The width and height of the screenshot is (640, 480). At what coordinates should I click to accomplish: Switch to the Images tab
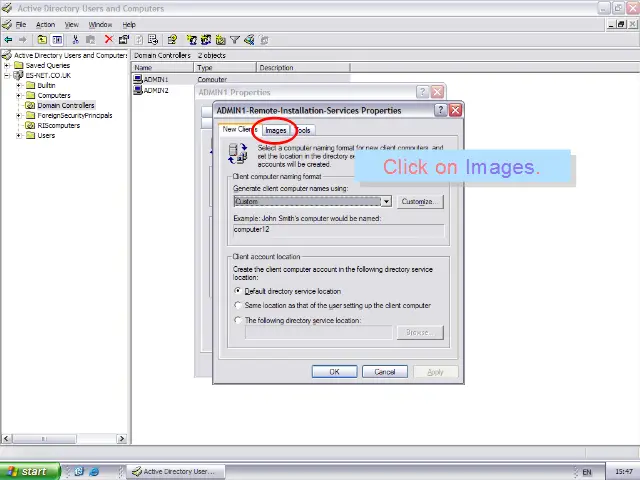tap(276, 130)
